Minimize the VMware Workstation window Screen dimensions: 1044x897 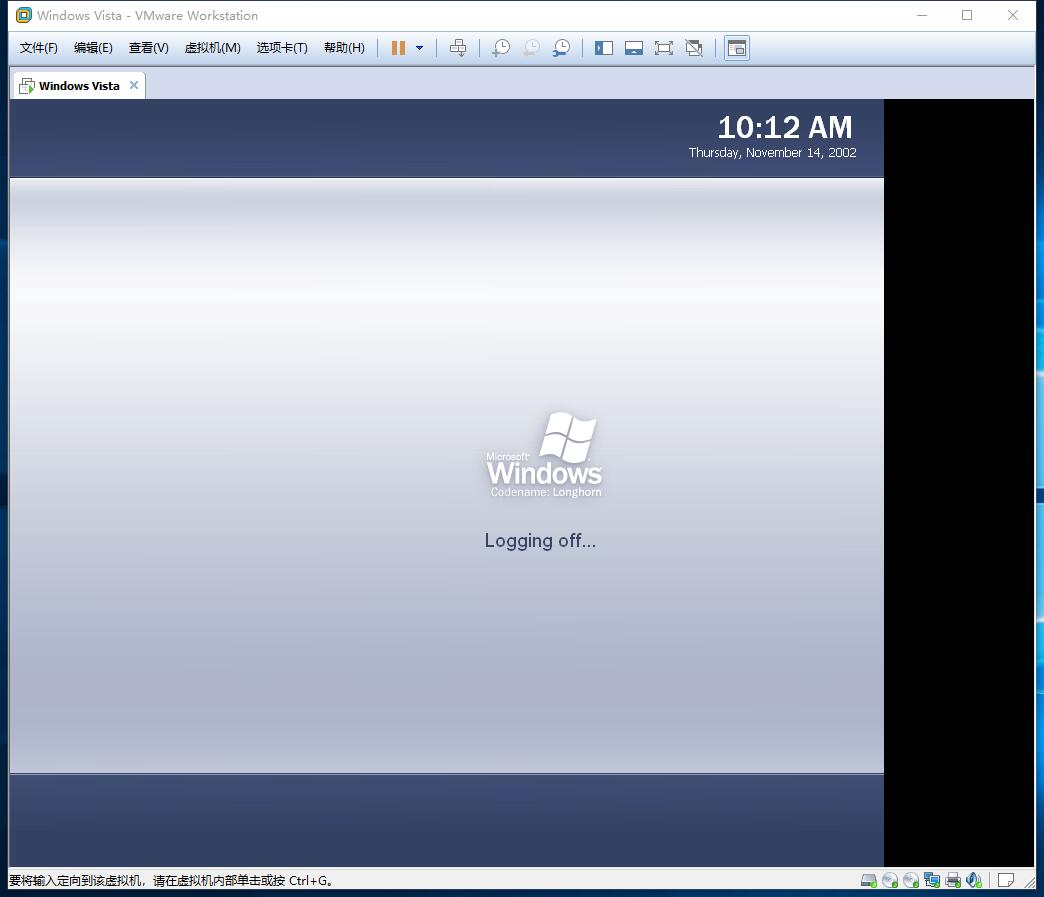(922, 15)
